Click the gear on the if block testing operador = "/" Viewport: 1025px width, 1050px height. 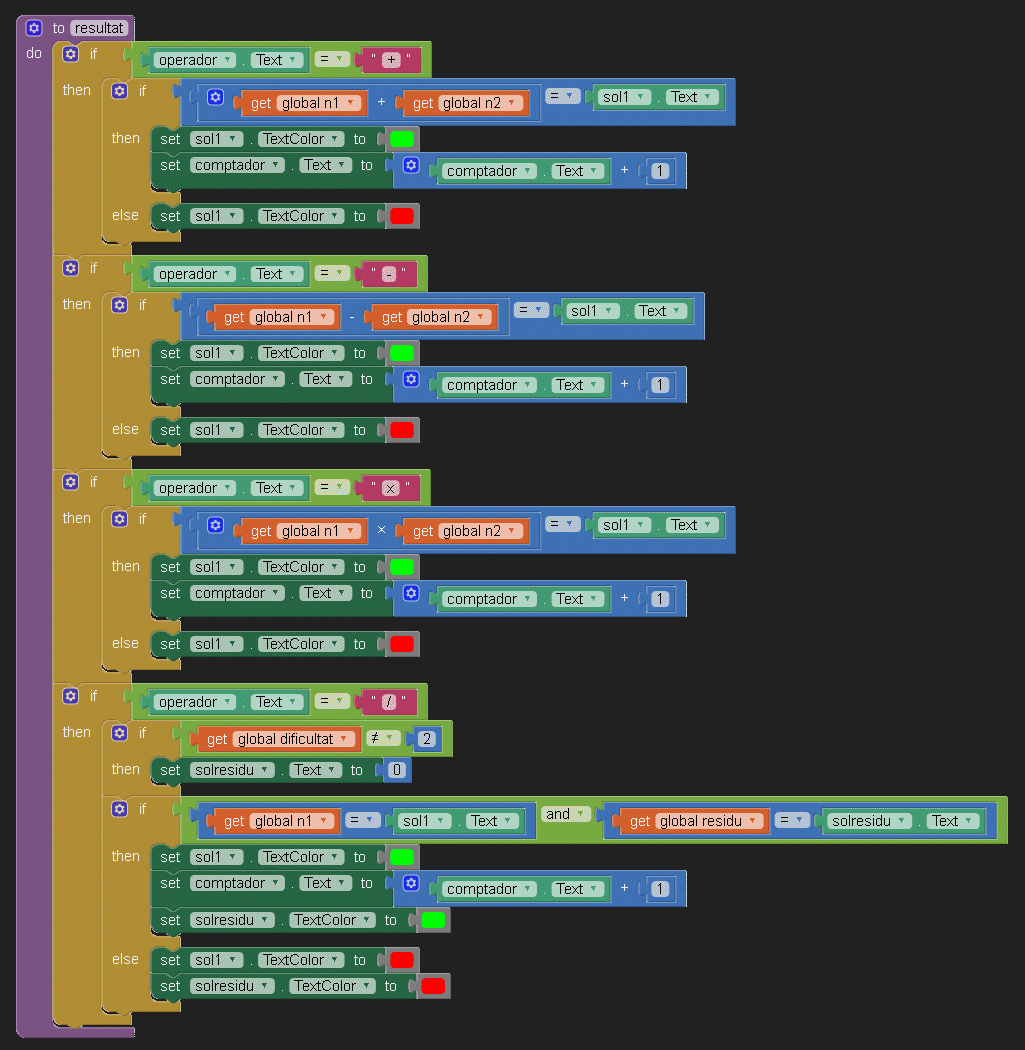71,696
